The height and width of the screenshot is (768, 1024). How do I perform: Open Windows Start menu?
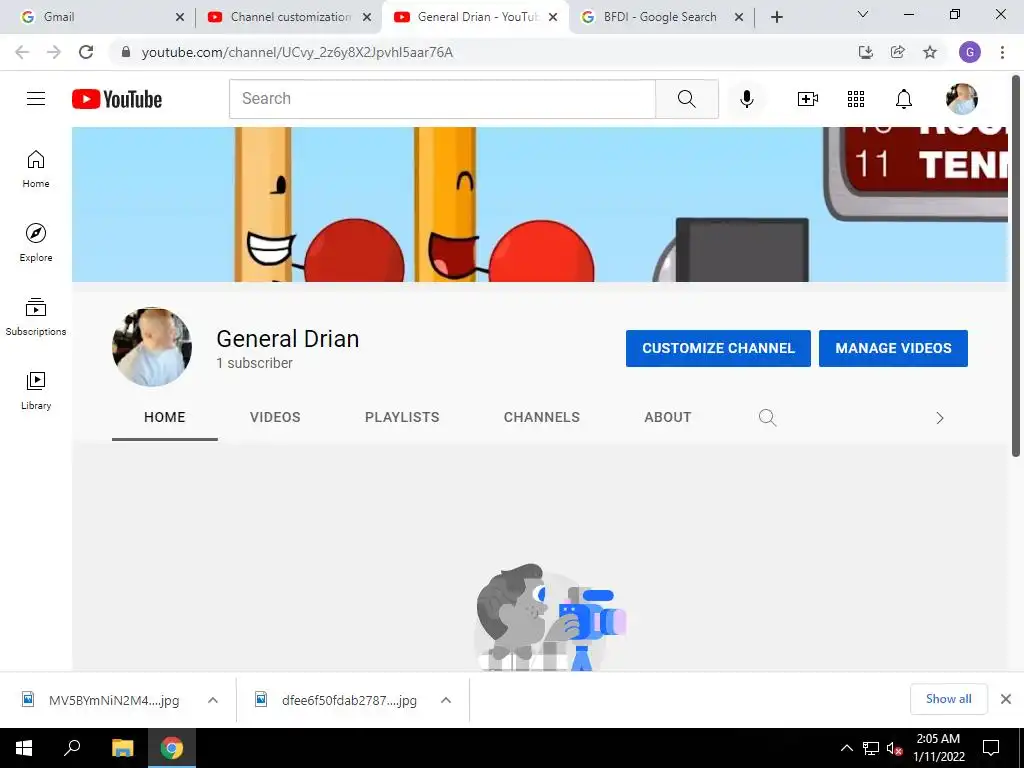[24, 748]
